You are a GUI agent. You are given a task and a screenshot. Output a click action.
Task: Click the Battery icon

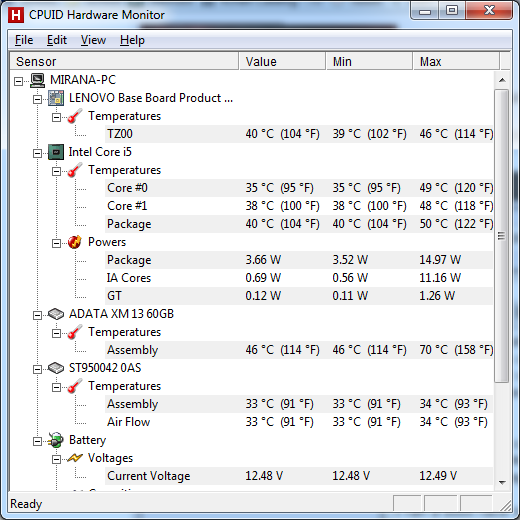click(x=56, y=440)
